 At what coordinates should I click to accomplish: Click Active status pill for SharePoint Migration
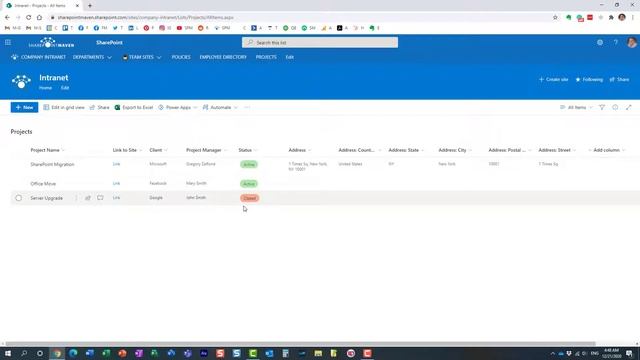pos(249,164)
